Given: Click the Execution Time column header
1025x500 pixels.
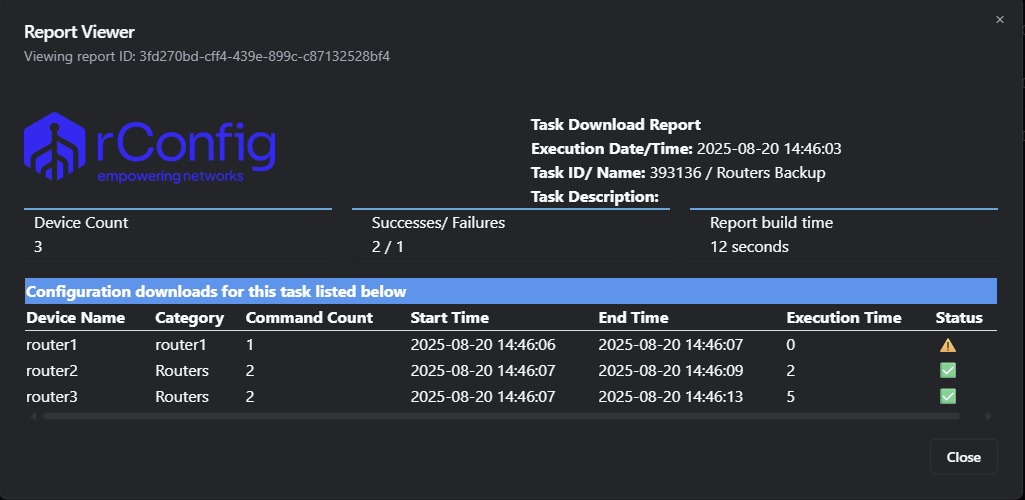Looking at the screenshot, I should 844,318.
